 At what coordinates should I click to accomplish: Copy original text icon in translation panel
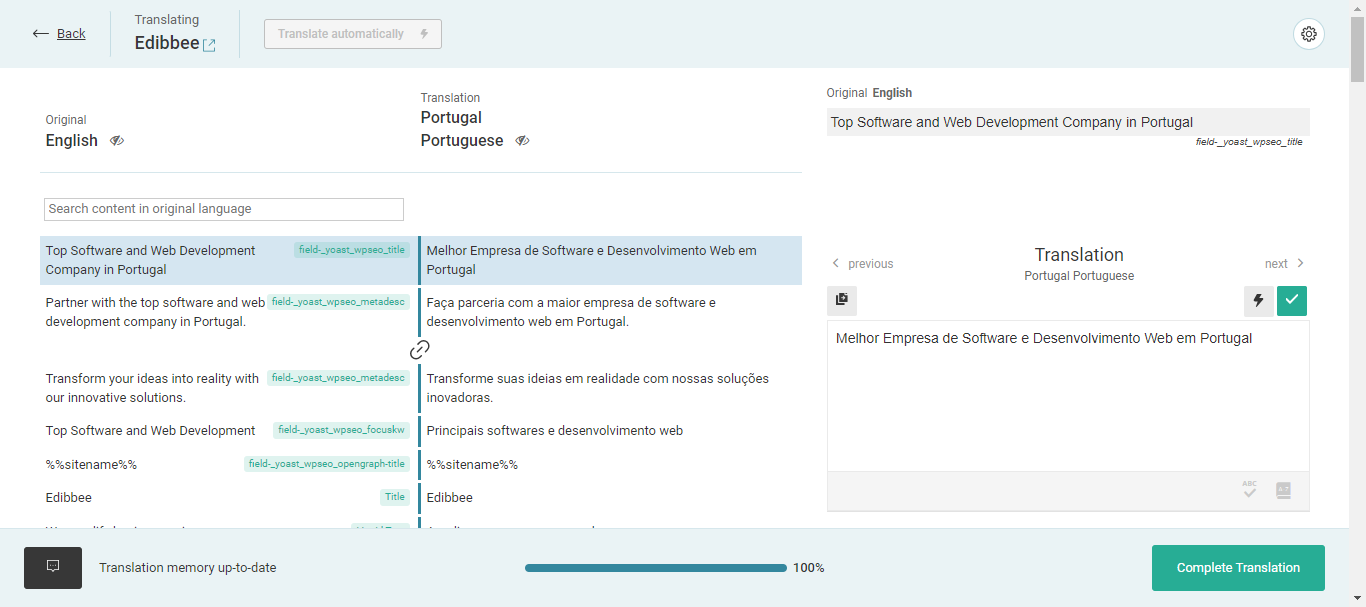point(842,300)
